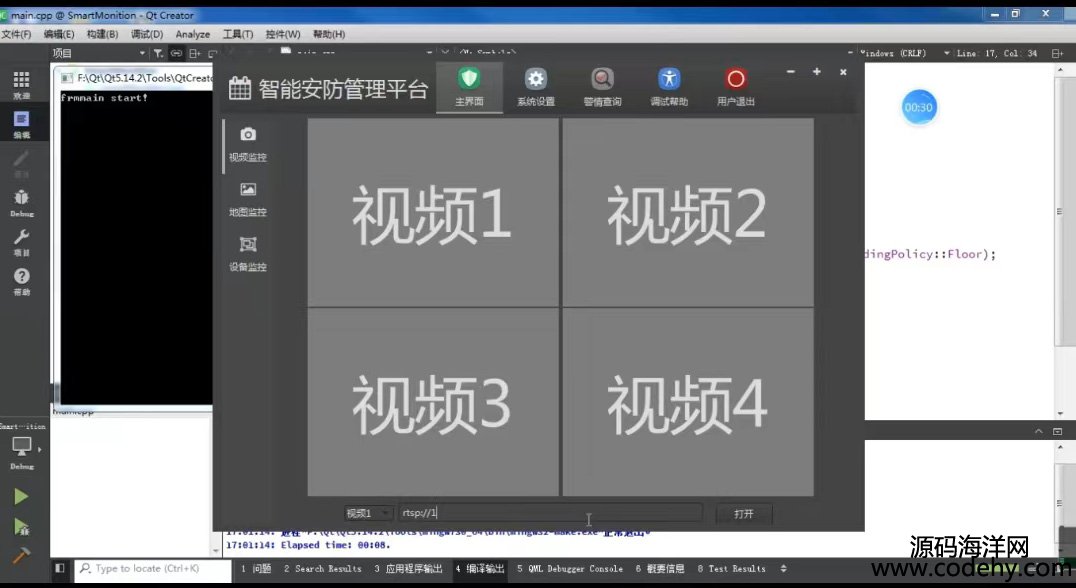The width and height of the screenshot is (1076, 588).
Task: Click the green Run button in Qt Creator
Action: pyautogui.click(x=21, y=497)
